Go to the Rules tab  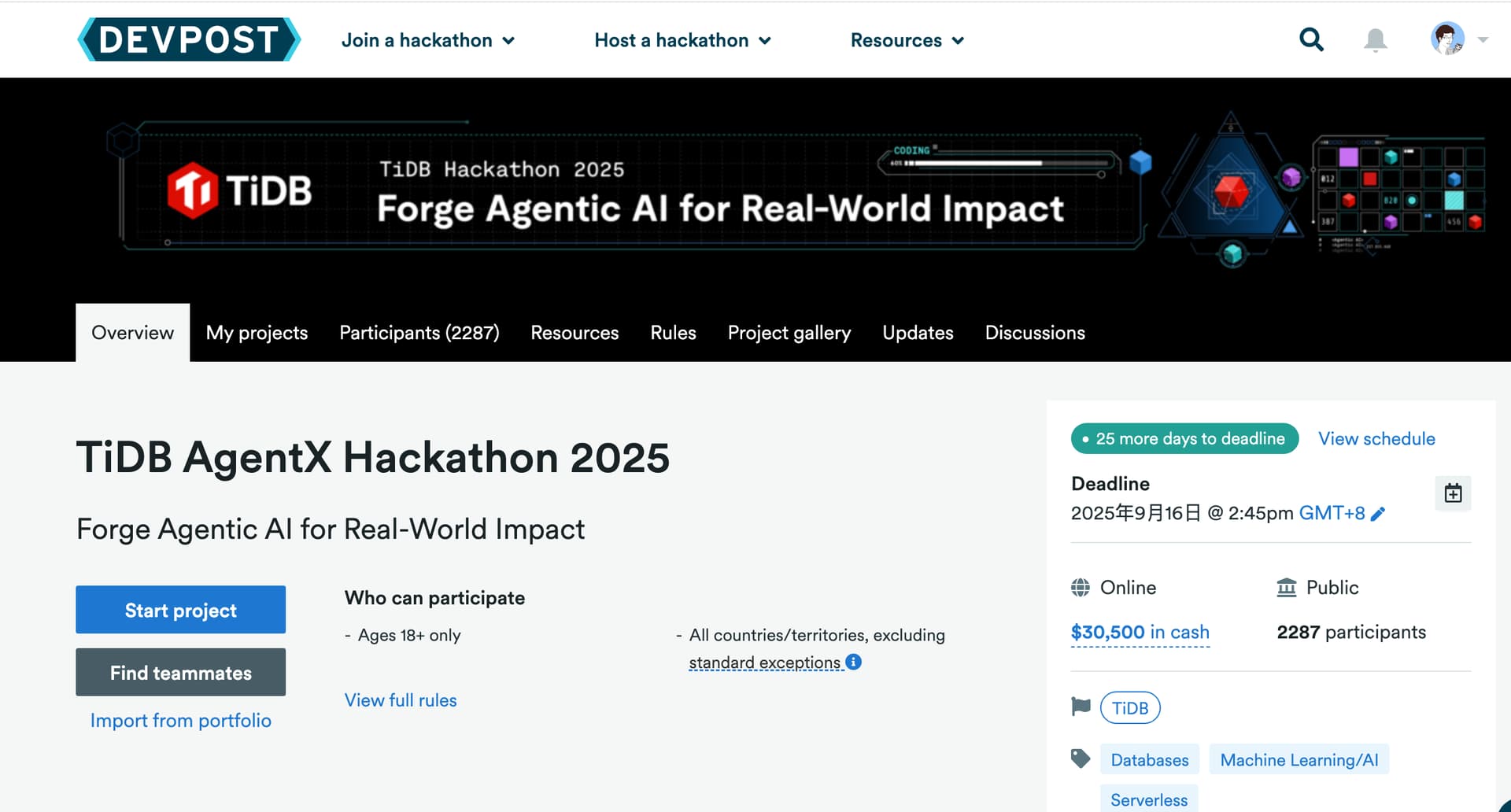coord(673,333)
